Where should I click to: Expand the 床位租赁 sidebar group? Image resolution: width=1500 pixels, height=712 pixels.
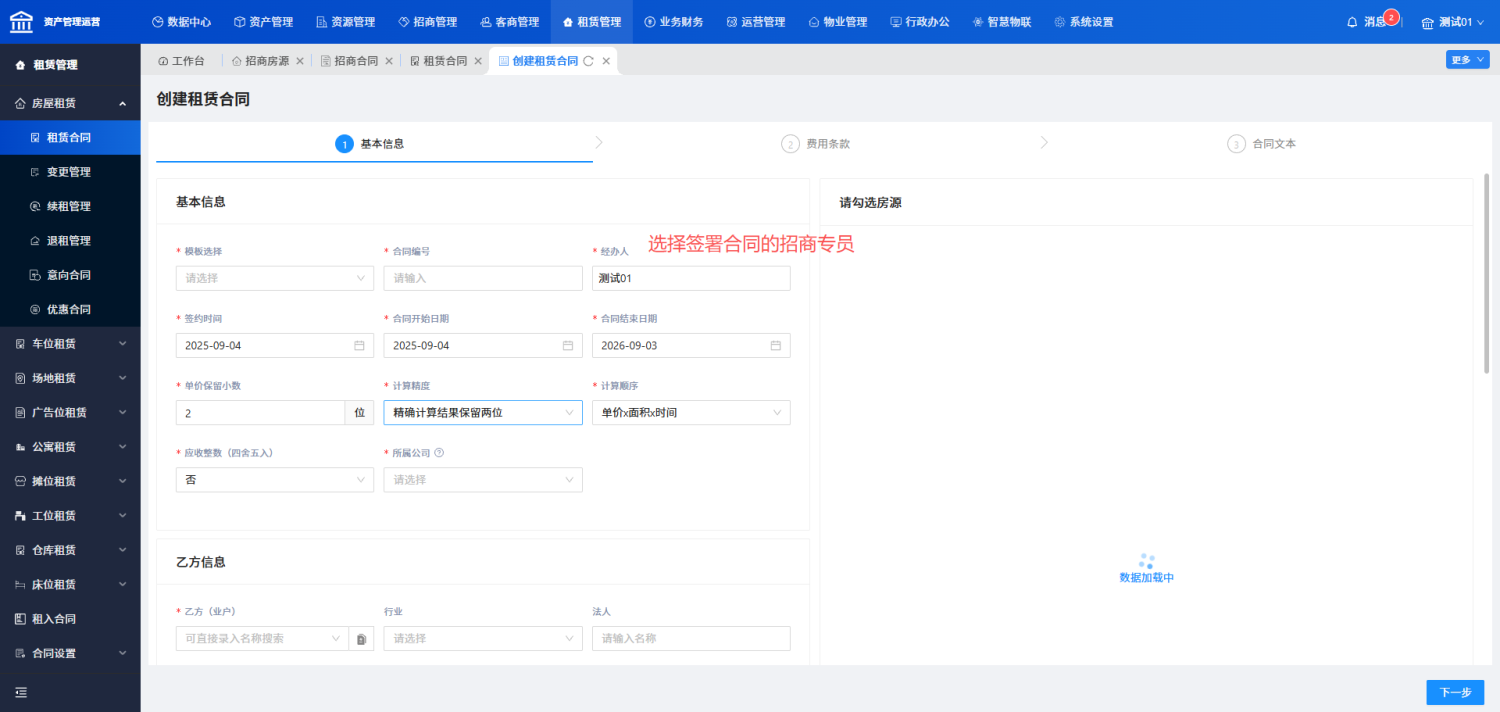(70, 584)
